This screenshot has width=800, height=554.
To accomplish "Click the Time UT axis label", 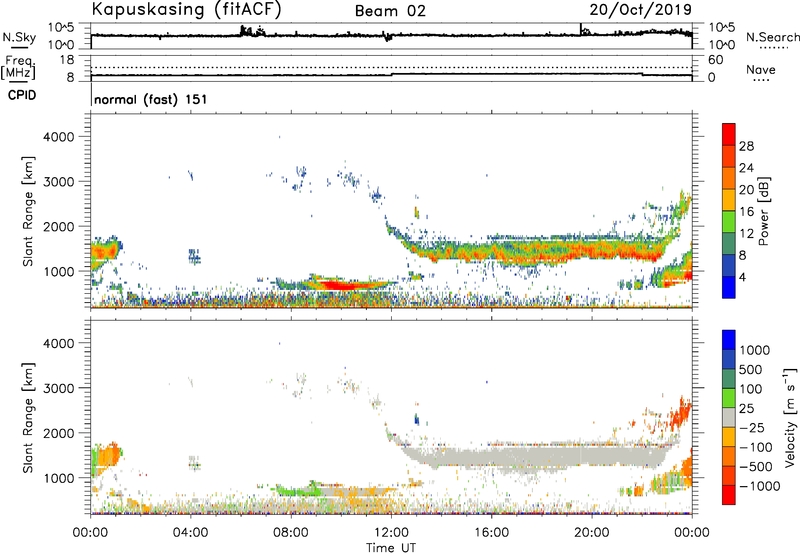I will (x=391, y=548).
